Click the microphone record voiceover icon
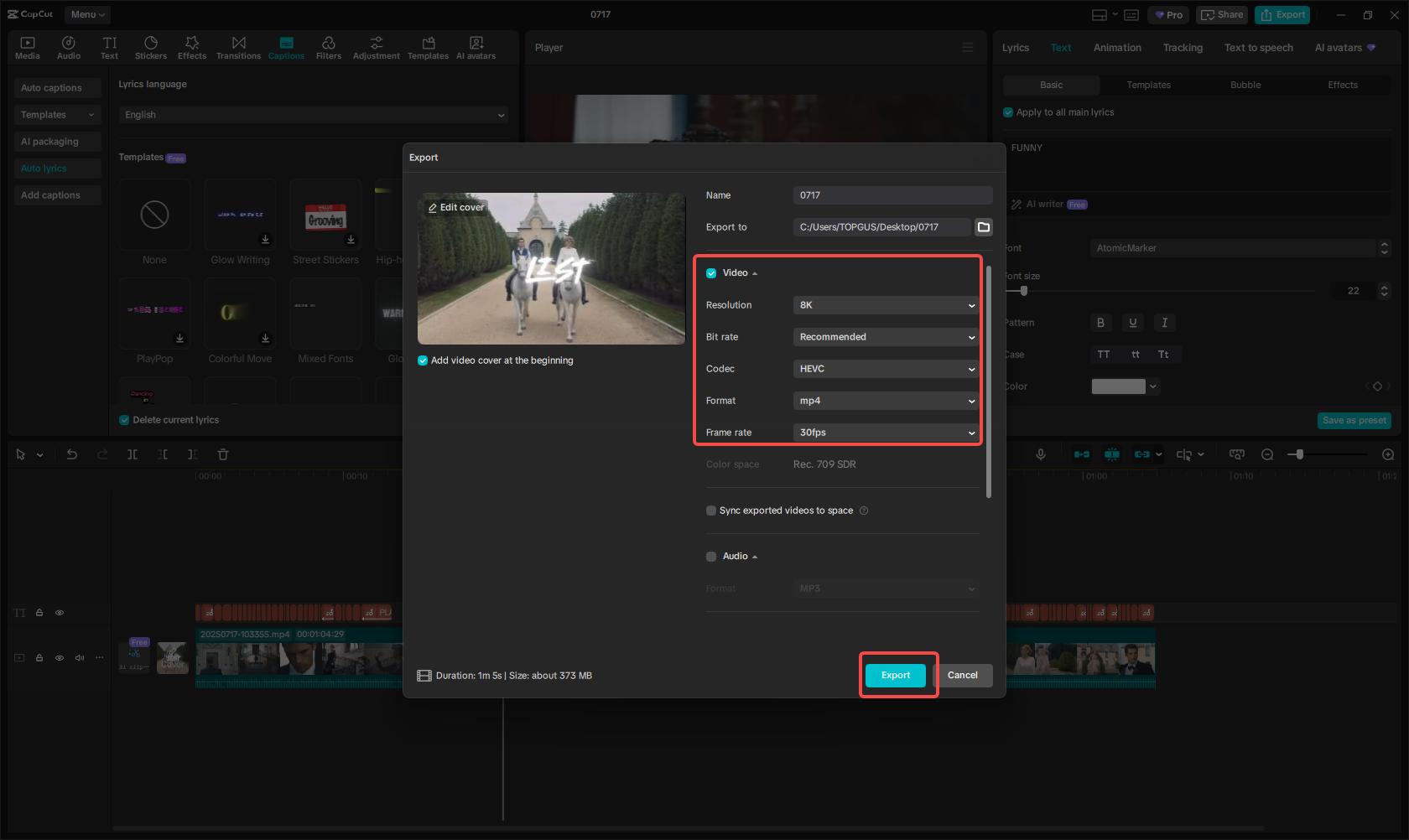 pos(1040,454)
